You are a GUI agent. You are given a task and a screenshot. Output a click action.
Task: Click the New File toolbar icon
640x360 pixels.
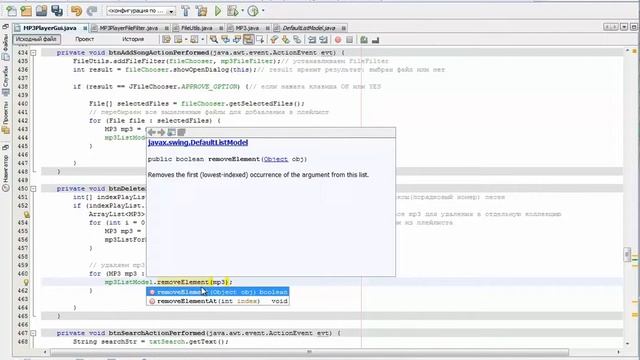click(11, 11)
